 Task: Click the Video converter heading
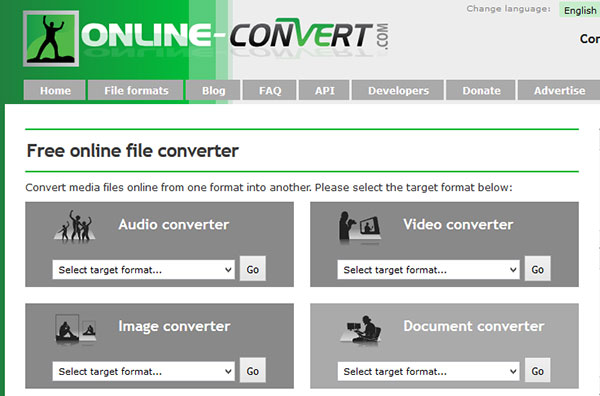coord(458,225)
